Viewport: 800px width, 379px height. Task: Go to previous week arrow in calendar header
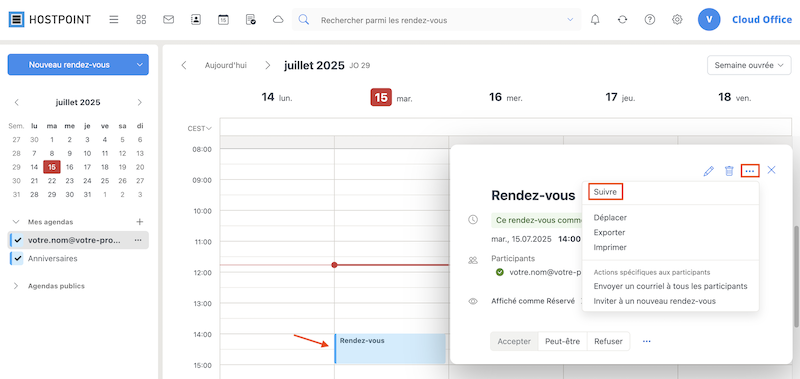point(184,65)
